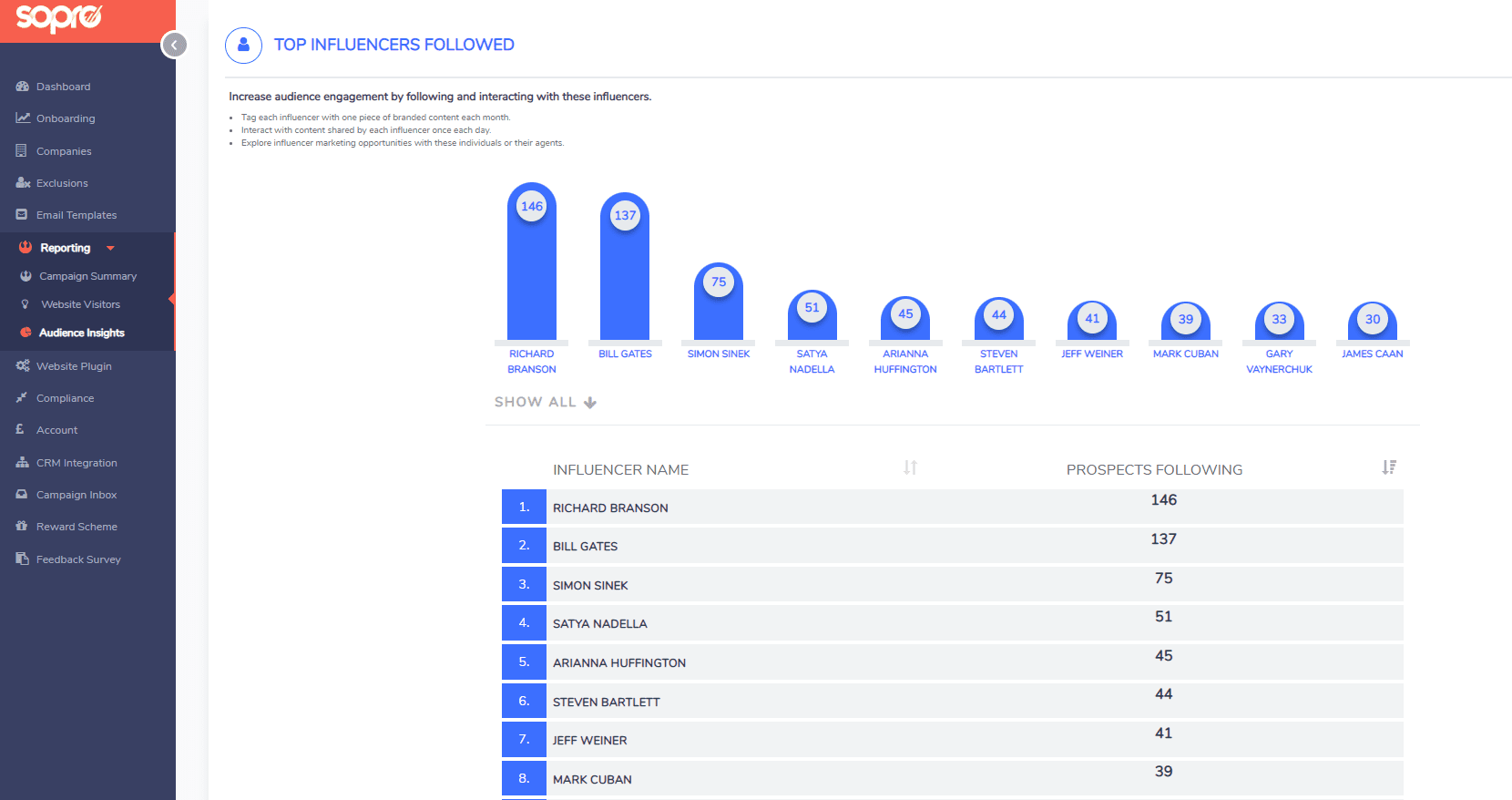
Task: Click the Richard Branson chart label
Action: pyautogui.click(x=532, y=362)
